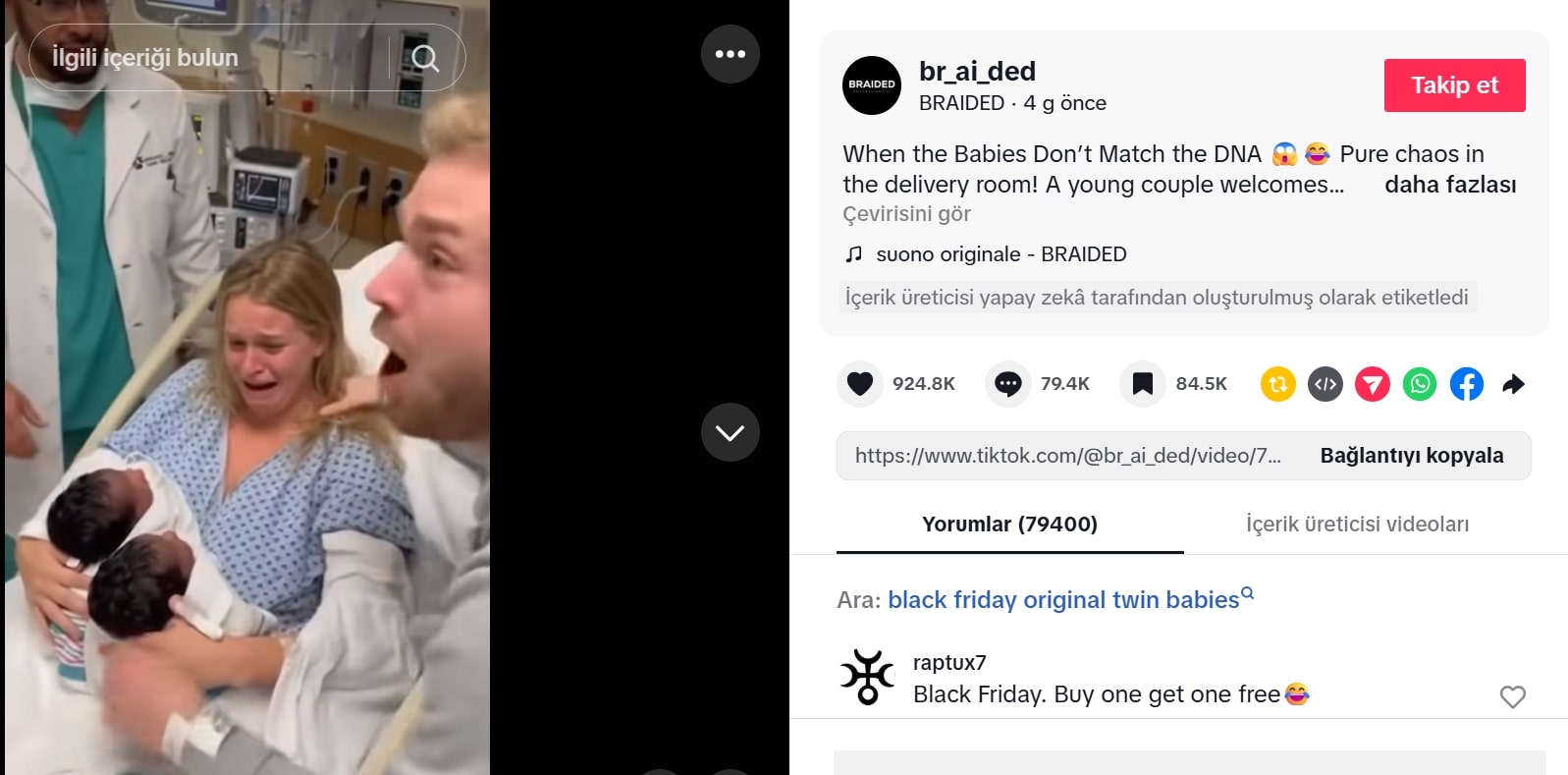Image resolution: width=1568 pixels, height=775 pixels.
Task: Open comments via the speech bubble icon
Action: pyautogui.click(x=1008, y=384)
